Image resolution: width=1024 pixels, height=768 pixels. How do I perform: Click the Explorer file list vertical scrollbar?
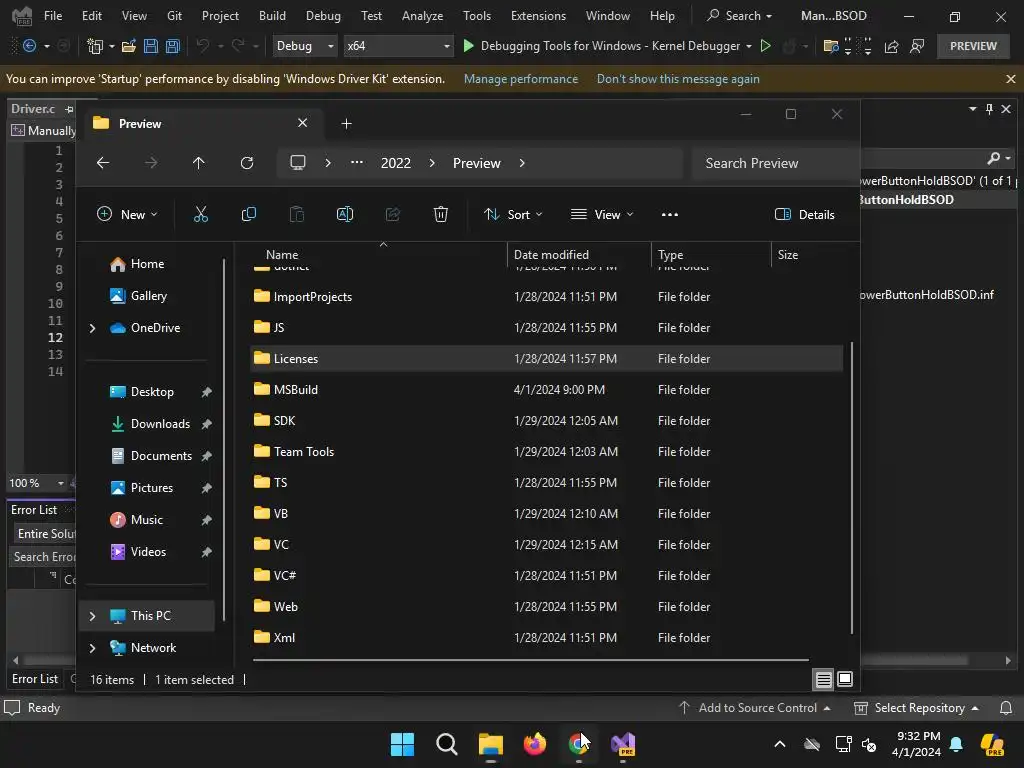(852, 487)
